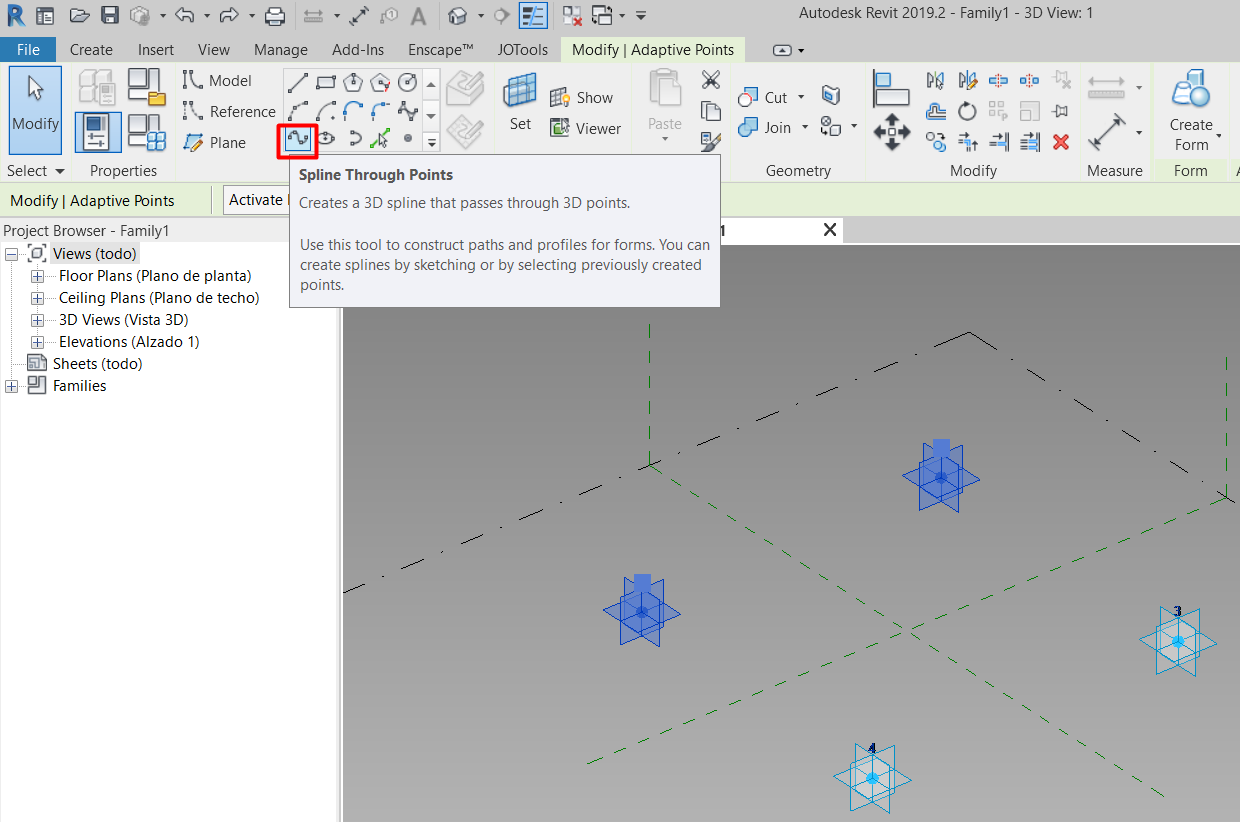This screenshot has width=1240, height=822.
Task: Click the Print icon in quick access
Action: 275,15
